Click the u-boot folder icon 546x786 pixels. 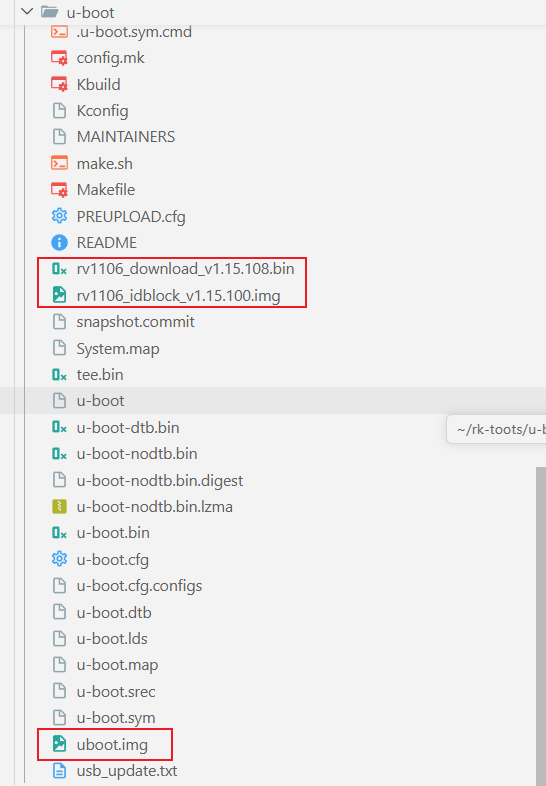[49, 12]
